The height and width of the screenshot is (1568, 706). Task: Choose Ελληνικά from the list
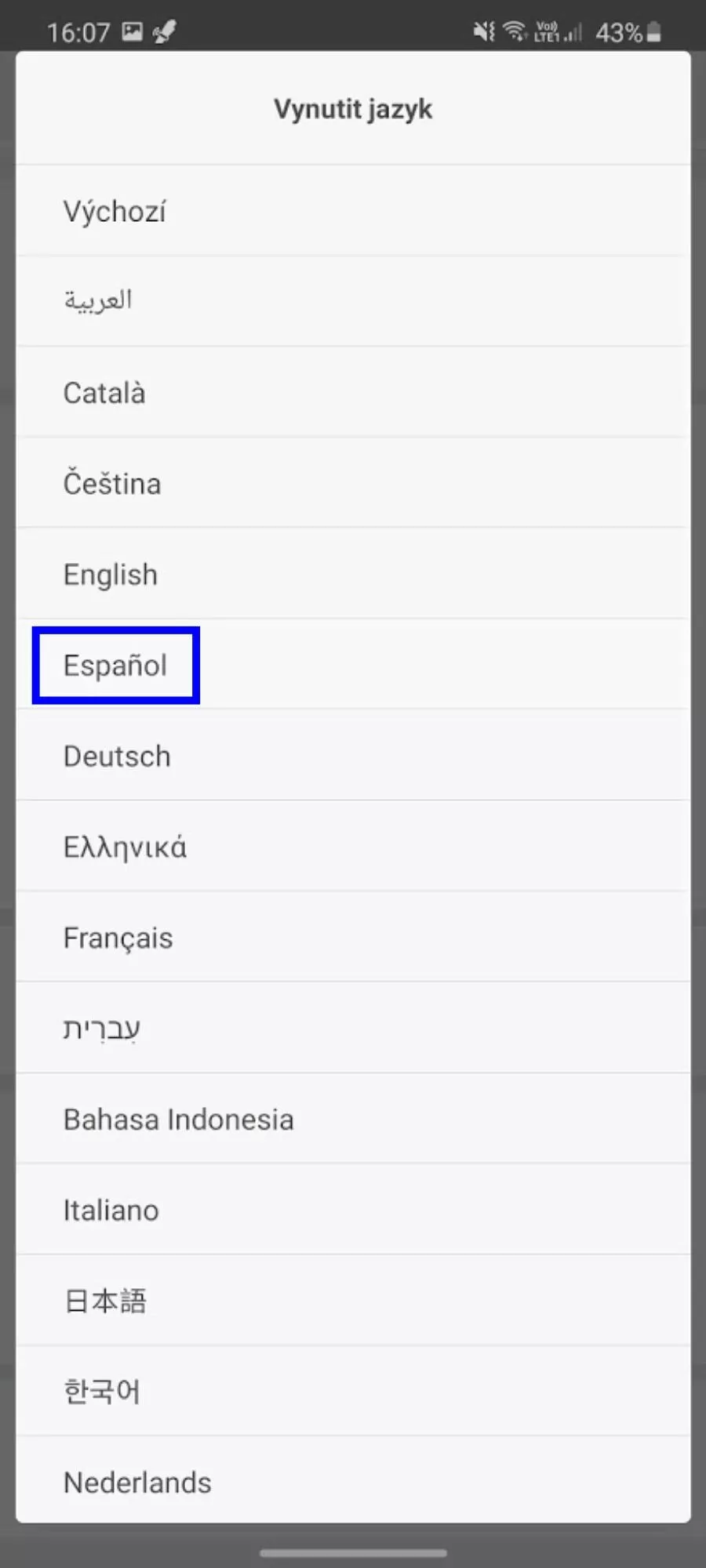353,847
